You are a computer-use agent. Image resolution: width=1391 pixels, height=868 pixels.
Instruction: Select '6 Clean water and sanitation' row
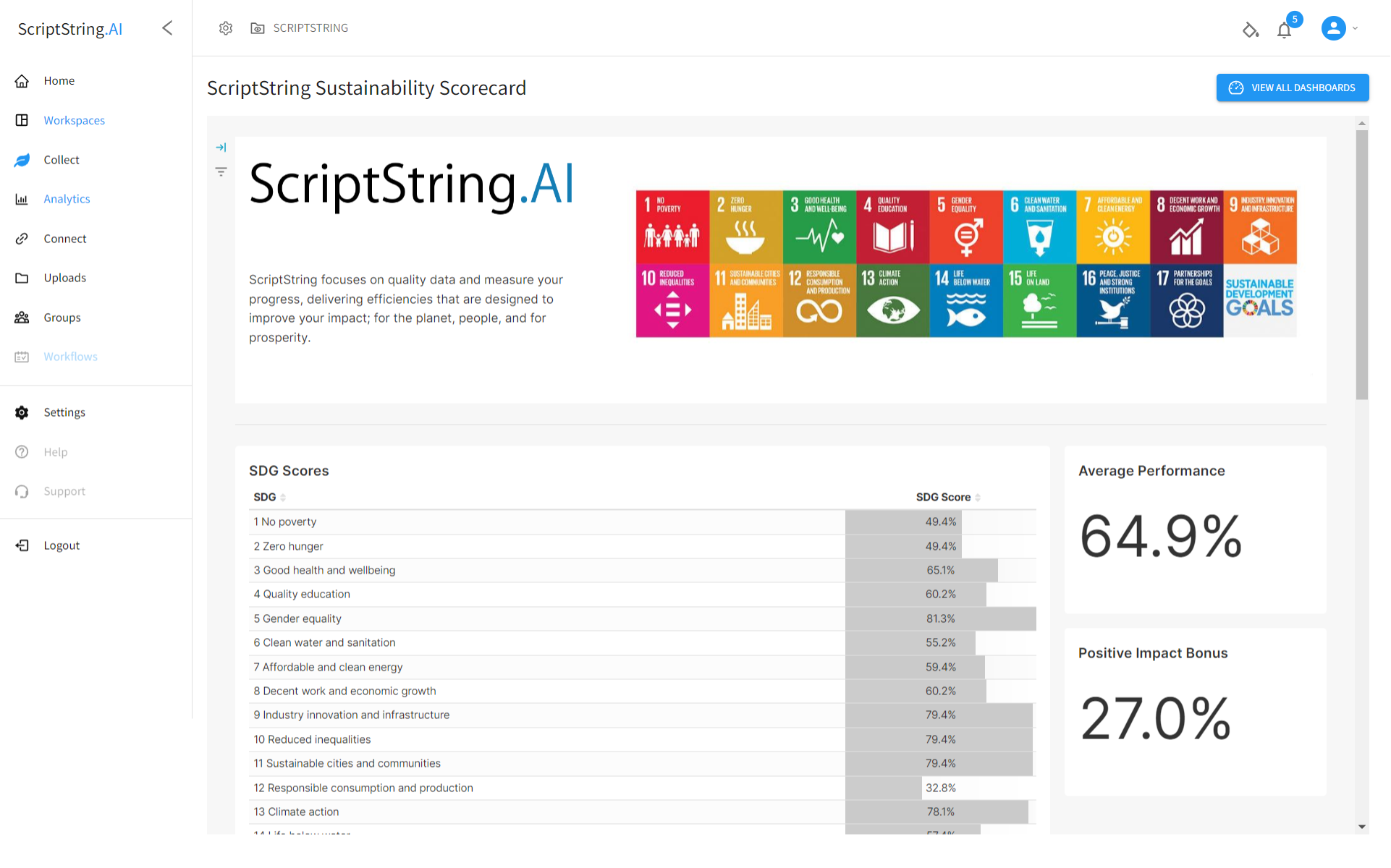(643, 643)
